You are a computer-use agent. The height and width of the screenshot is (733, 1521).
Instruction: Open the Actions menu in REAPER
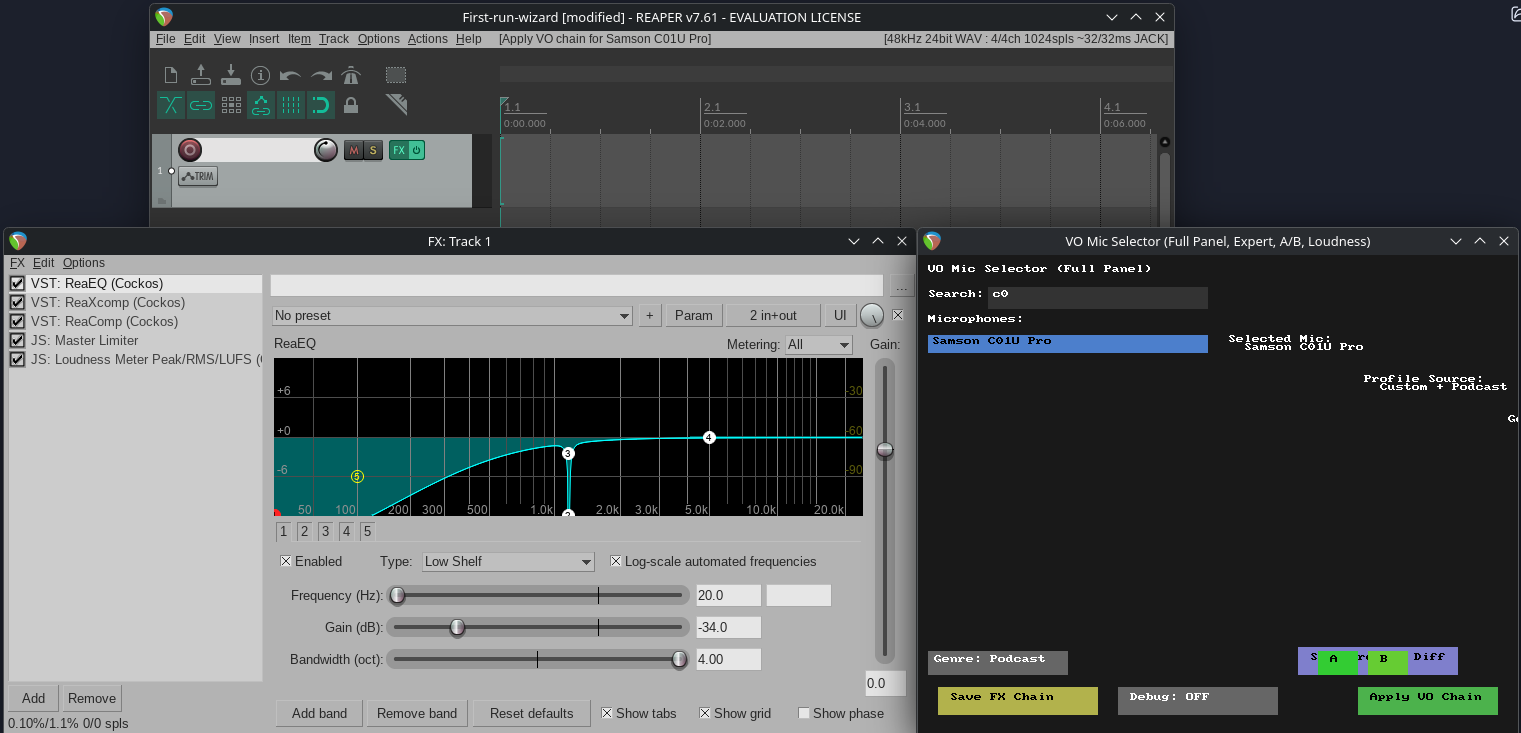(x=427, y=39)
